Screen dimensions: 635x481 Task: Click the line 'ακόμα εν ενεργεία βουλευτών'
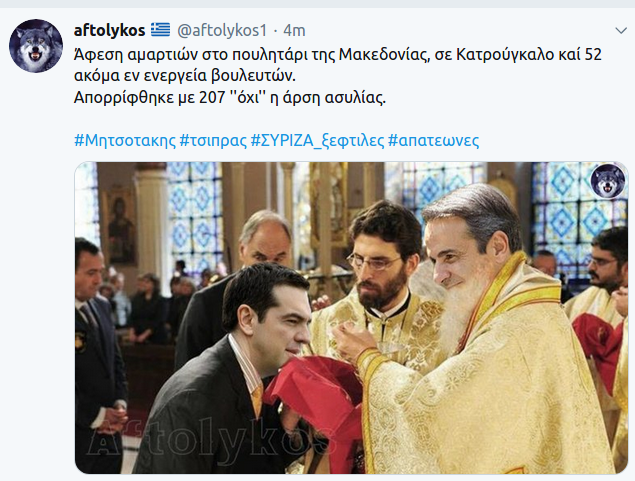click(185, 76)
